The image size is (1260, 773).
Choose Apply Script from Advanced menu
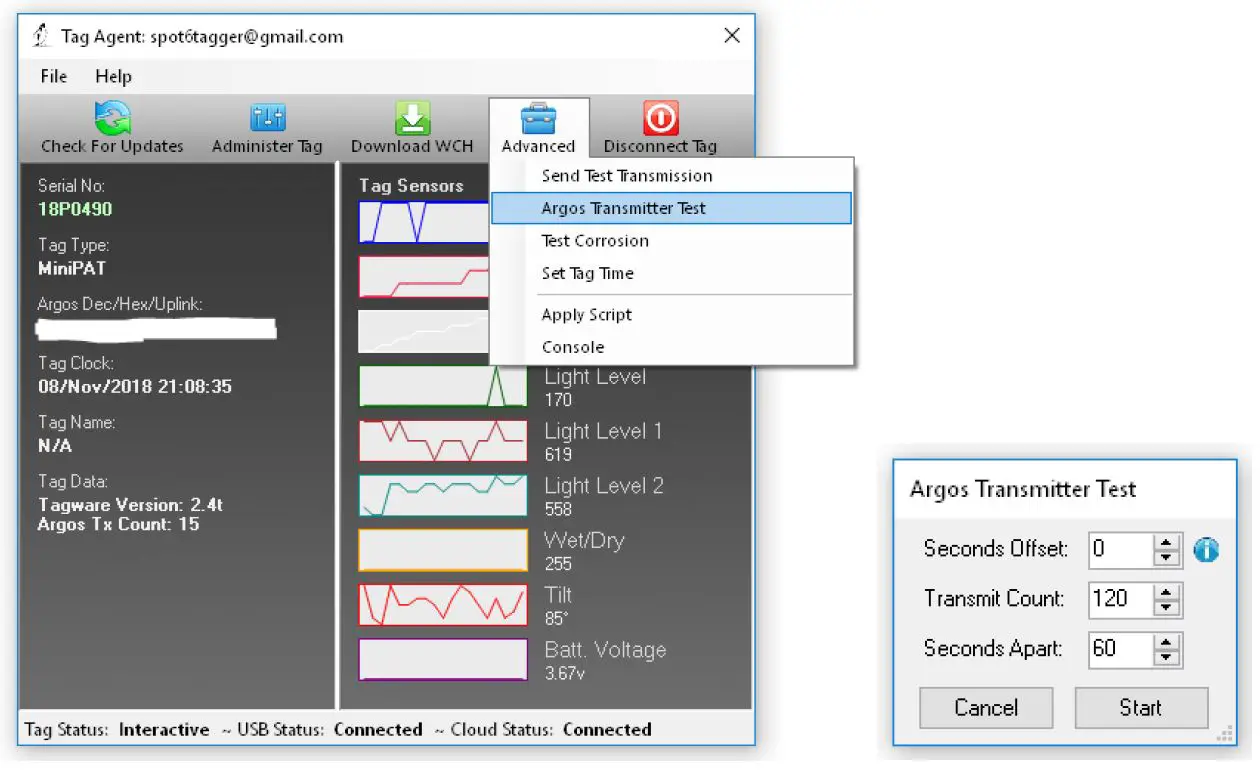coord(671,315)
